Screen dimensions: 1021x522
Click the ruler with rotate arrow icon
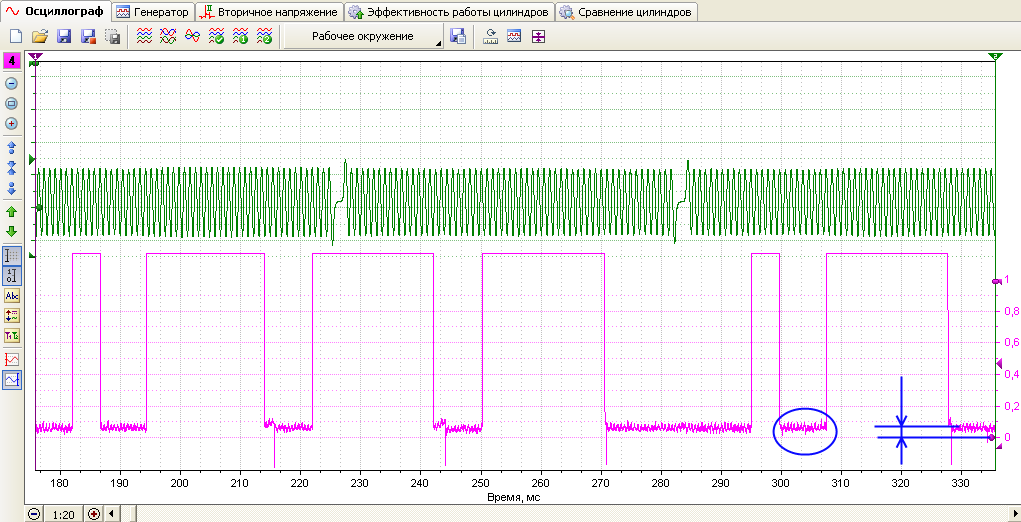[490, 36]
